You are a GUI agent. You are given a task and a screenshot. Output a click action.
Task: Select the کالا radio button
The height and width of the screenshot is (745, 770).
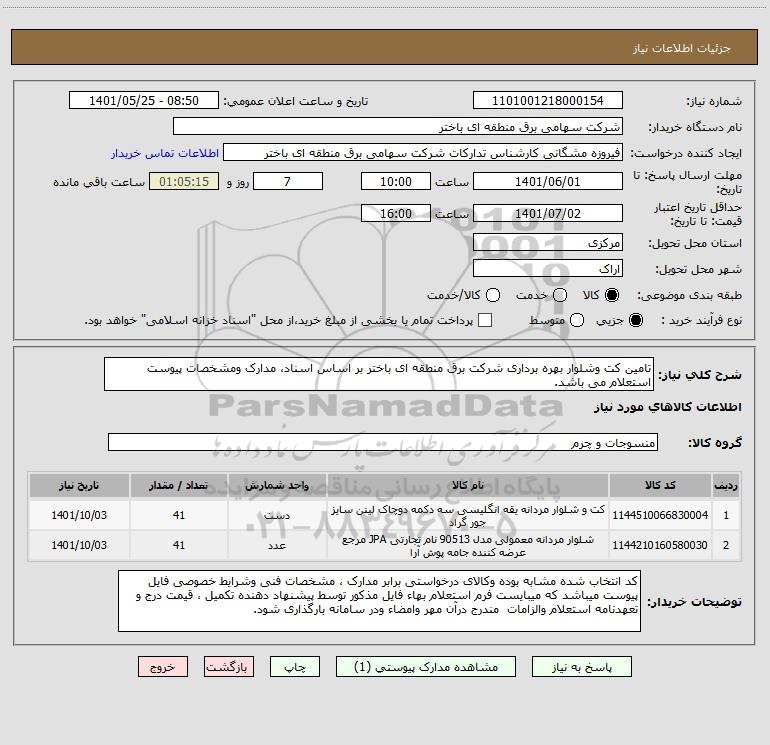(x=612, y=295)
